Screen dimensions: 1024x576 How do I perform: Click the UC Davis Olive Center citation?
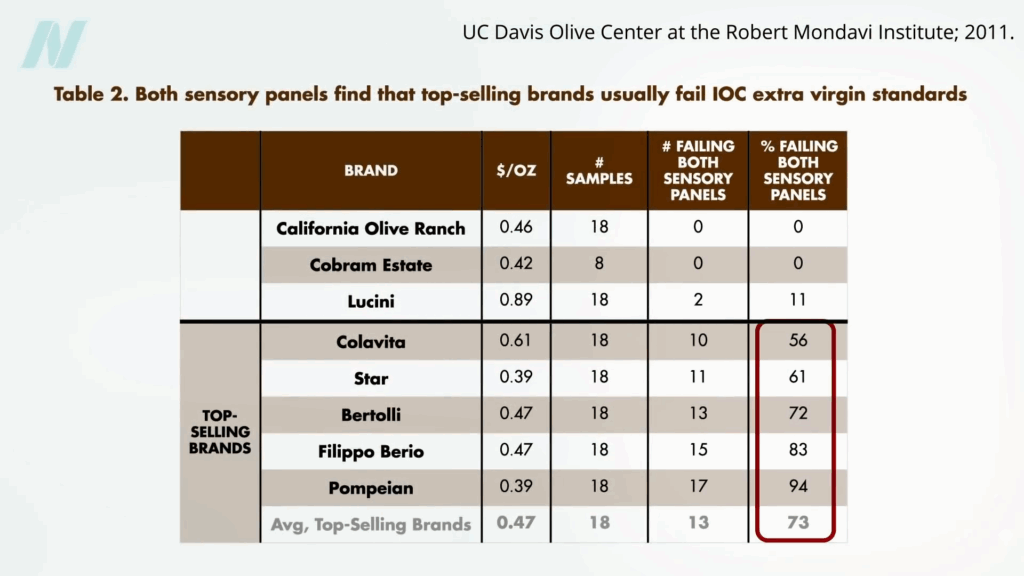tap(738, 32)
